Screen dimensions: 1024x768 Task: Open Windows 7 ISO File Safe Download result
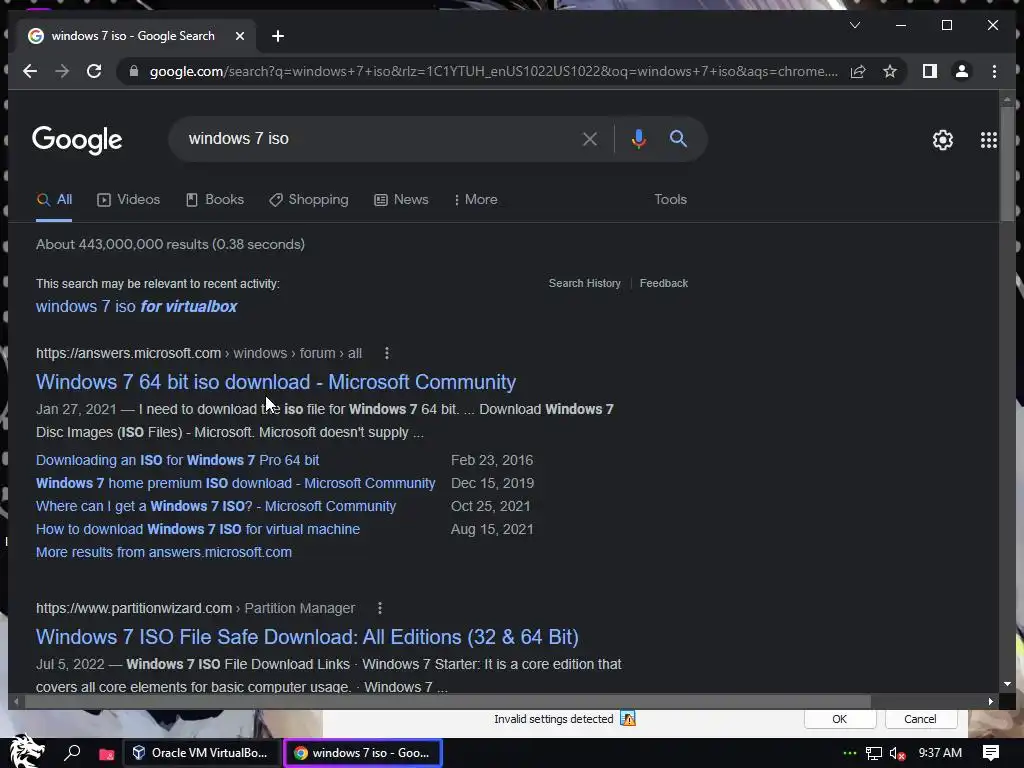(307, 637)
